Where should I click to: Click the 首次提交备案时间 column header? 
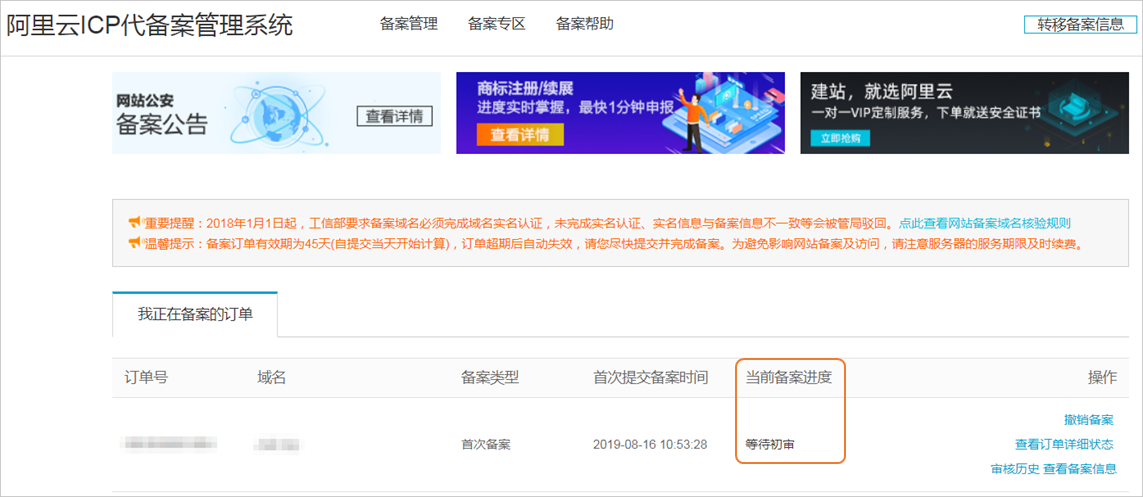tap(650, 377)
